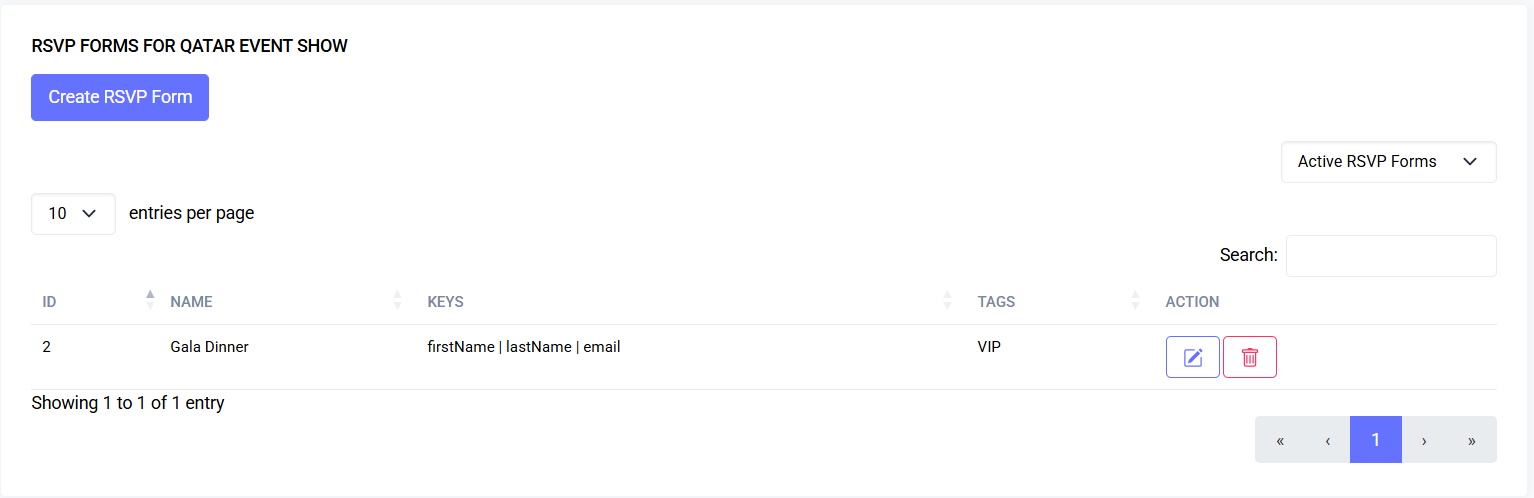Screen dimensions: 1534x498
Task: Sort by the KEYS column arrows
Action: (947, 299)
